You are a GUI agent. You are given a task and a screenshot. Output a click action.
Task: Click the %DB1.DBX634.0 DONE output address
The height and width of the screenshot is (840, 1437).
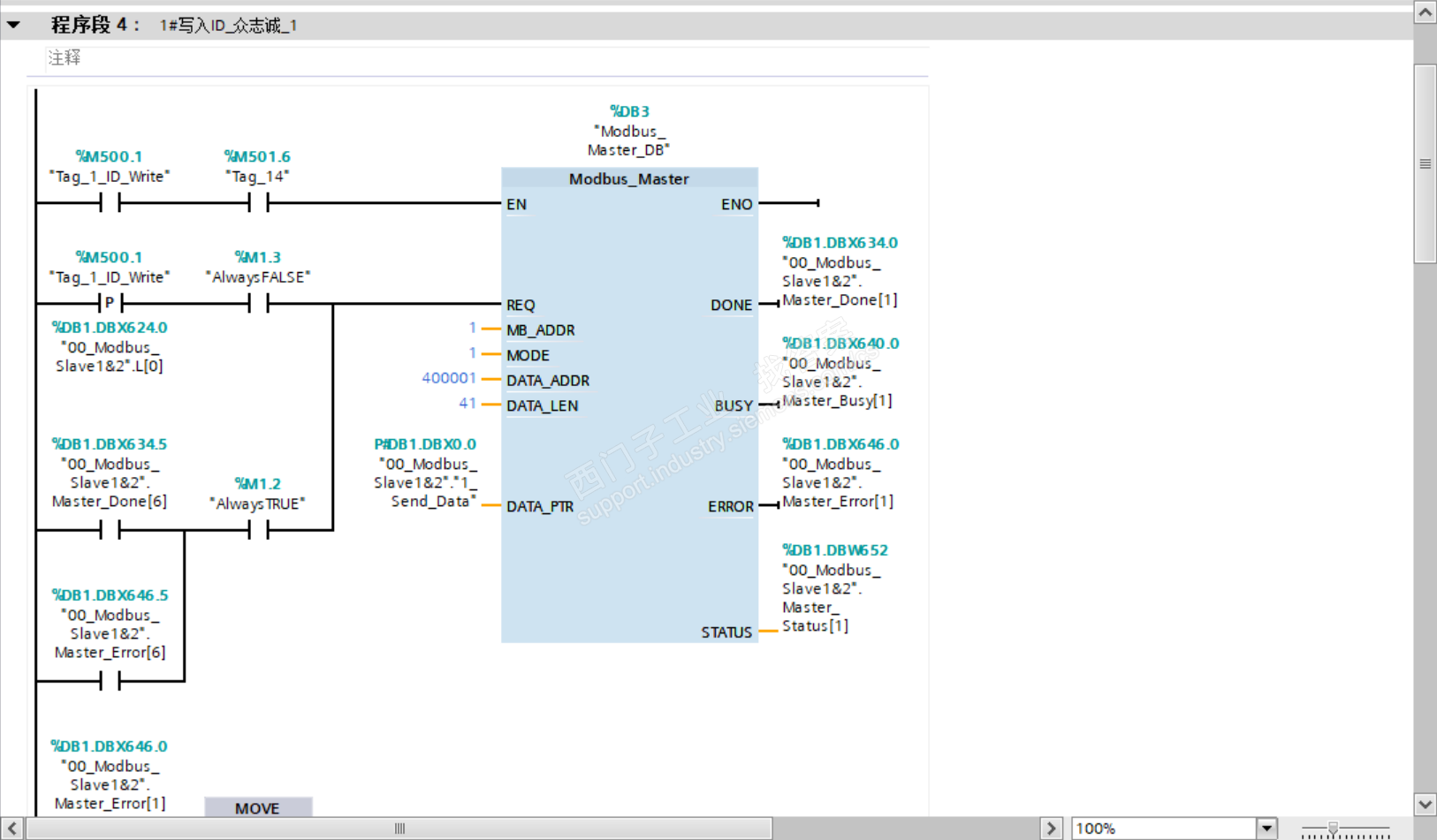click(x=840, y=243)
